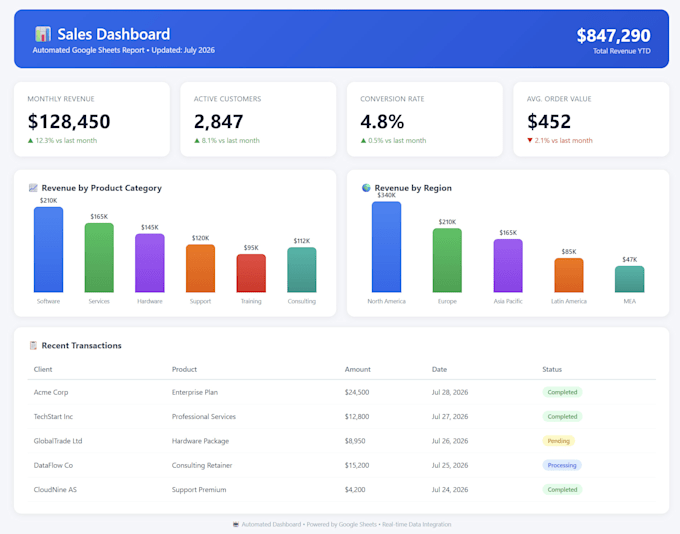The height and width of the screenshot is (534, 680).
Task: Click the Status column header
Action: click(x=552, y=369)
